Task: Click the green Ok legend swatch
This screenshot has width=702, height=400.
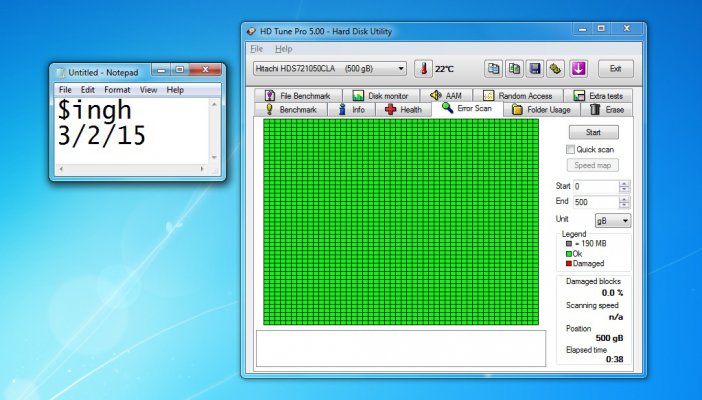Action: coord(569,254)
